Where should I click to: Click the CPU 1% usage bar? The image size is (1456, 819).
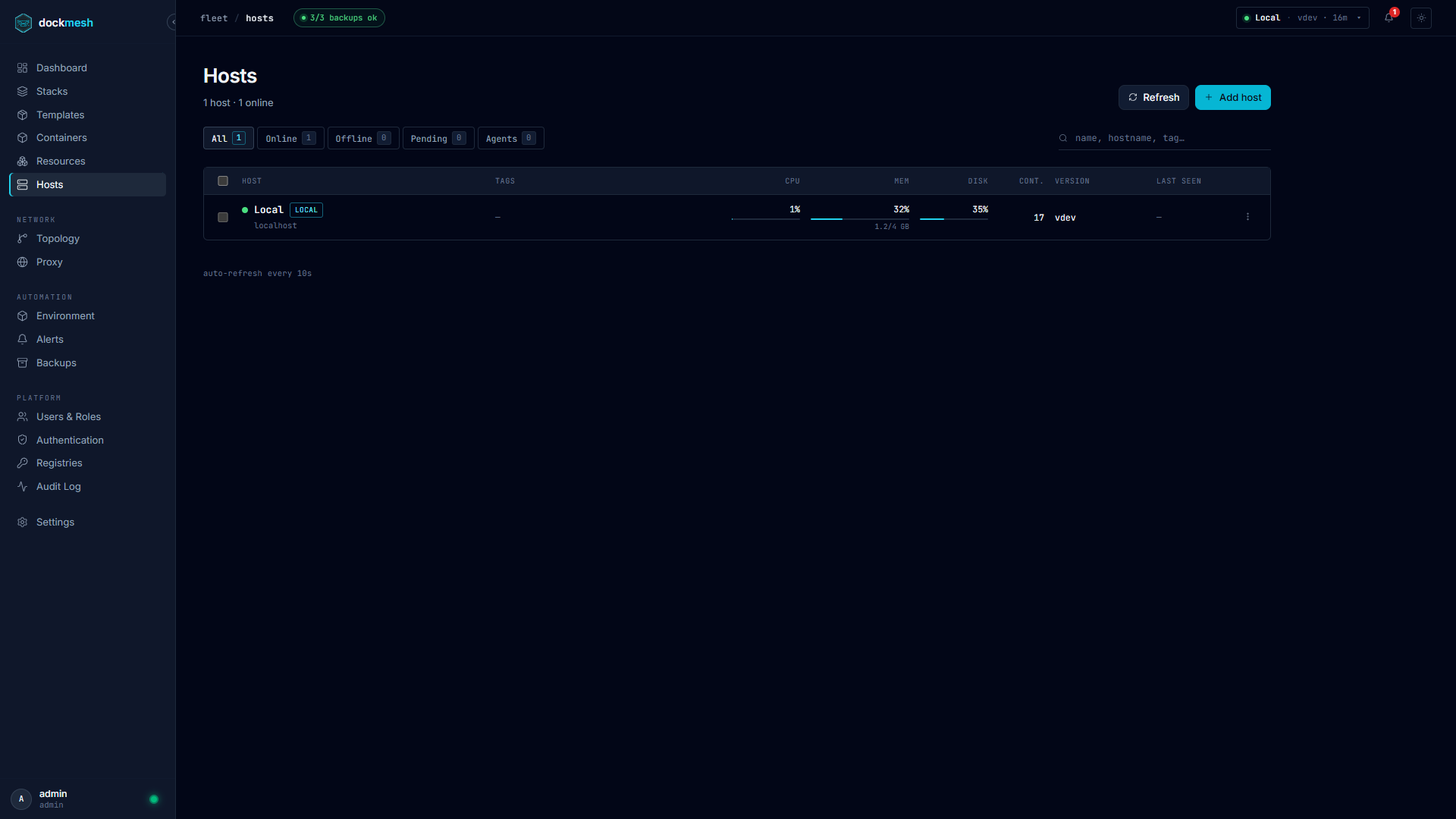click(x=766, y=218)
